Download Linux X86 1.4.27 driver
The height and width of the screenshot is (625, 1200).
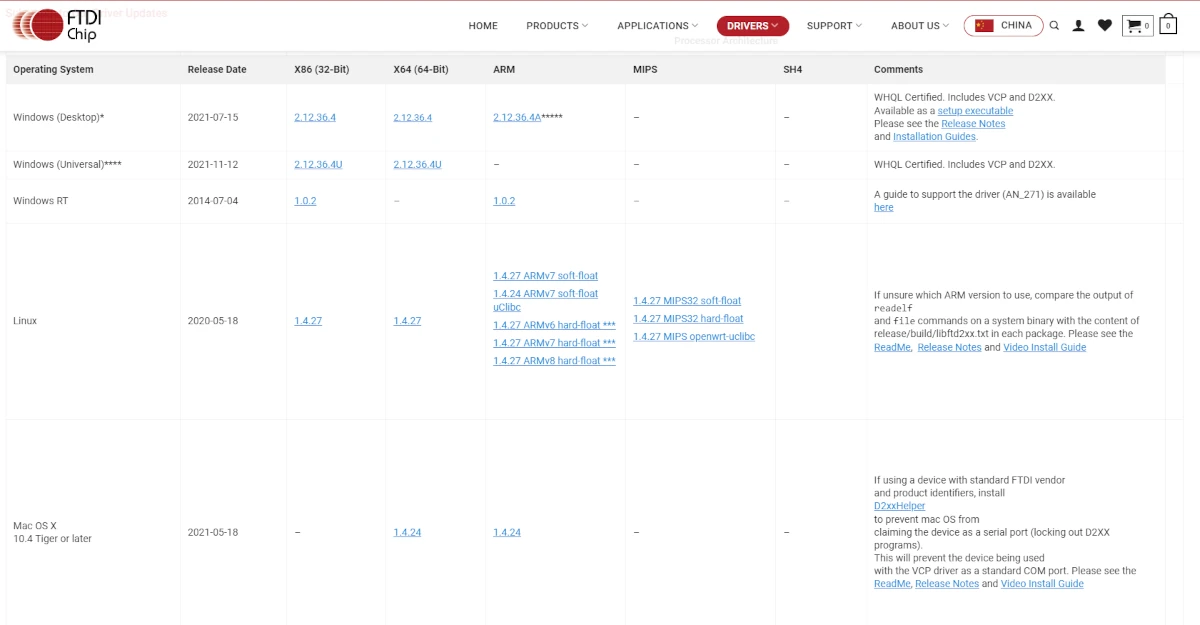[308, 321]
